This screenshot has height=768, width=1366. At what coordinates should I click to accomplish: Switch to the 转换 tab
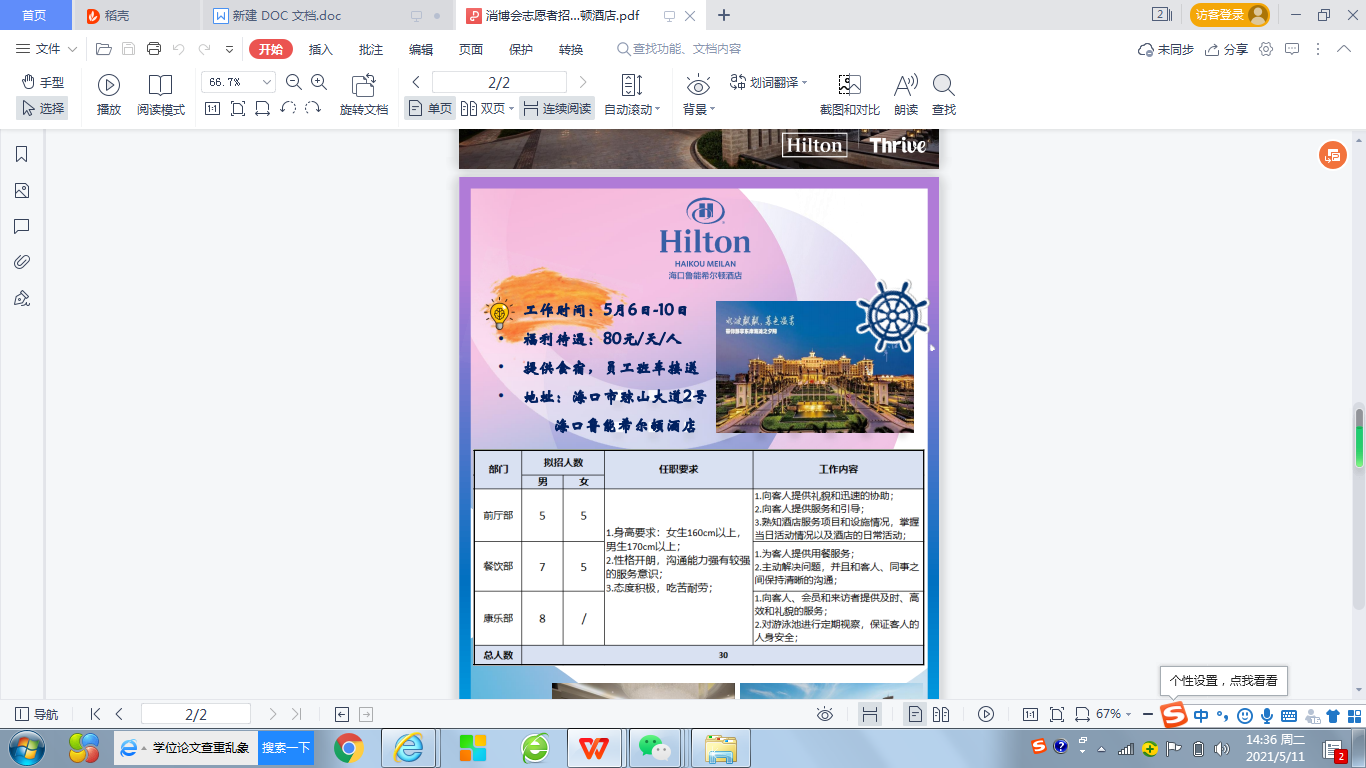tap(571, 50)
